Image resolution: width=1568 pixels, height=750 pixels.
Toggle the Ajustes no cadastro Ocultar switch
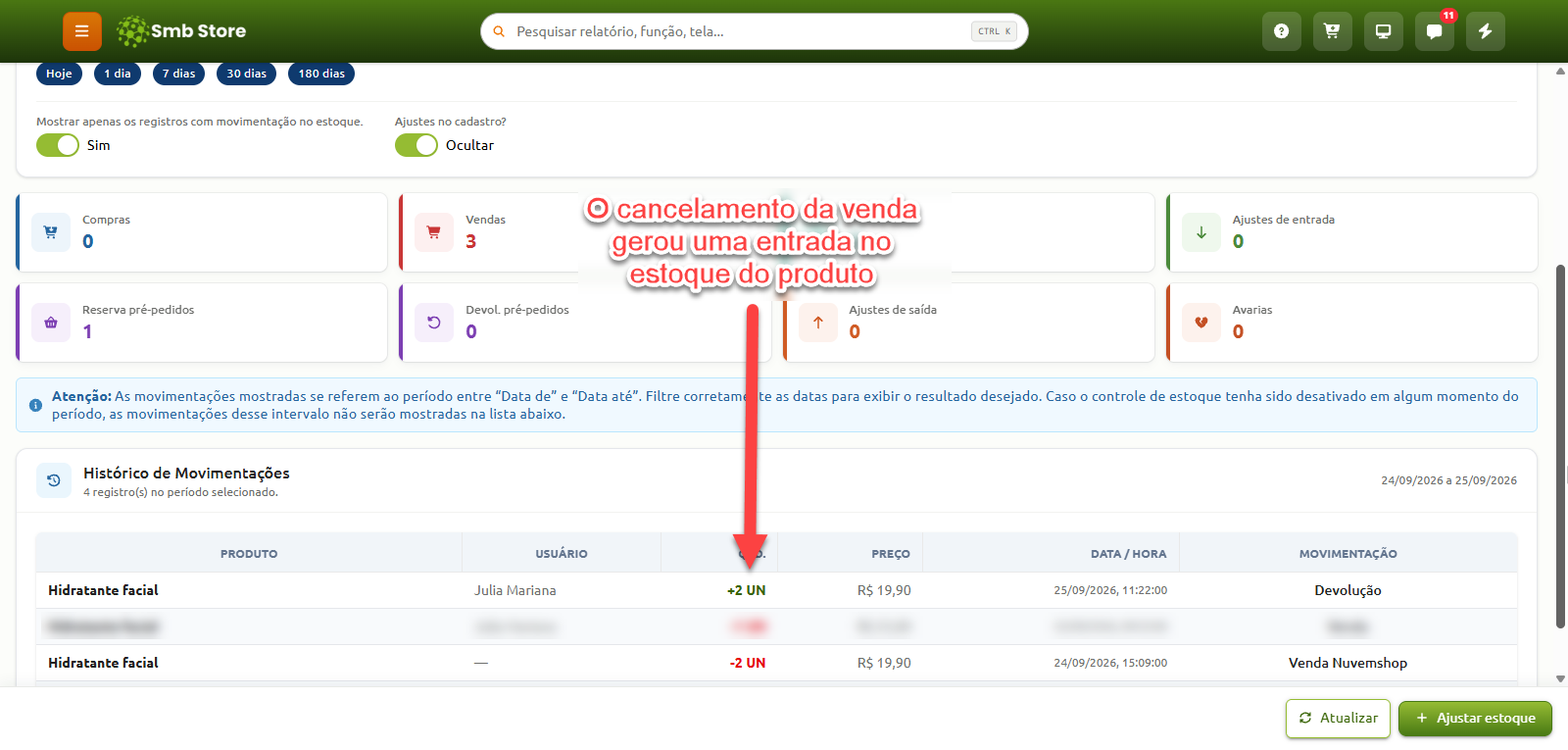tap(416, 145)
